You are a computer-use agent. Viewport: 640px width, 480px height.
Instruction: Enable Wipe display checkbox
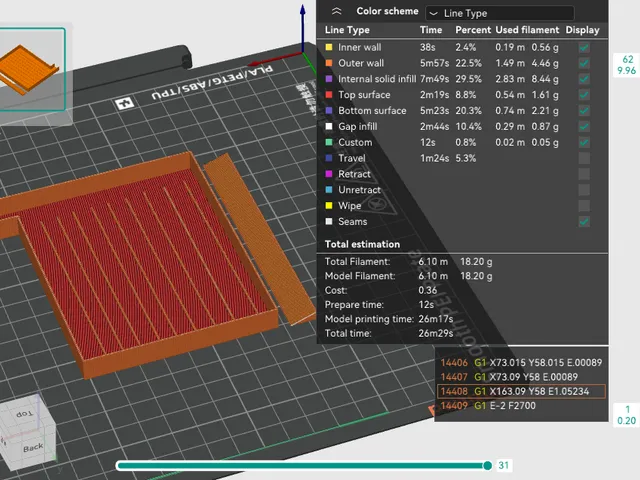pyautogui.click(x=584, y=206)
